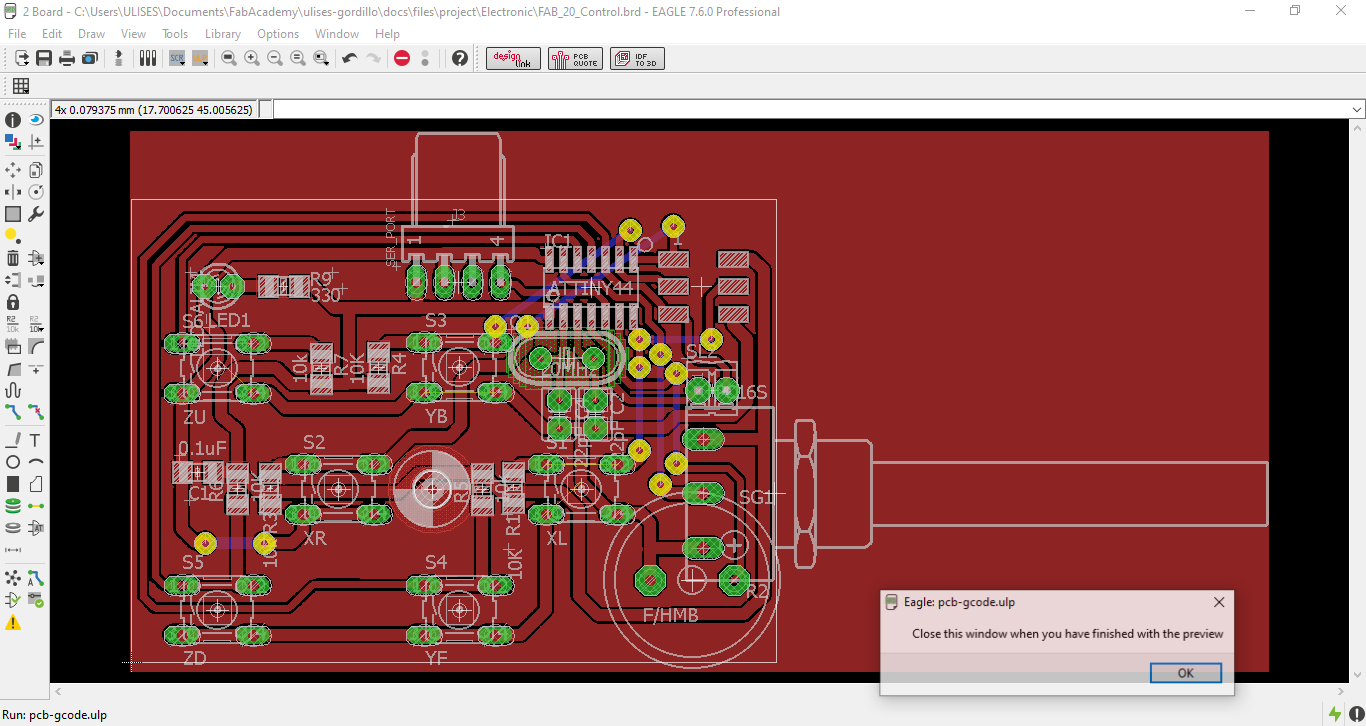Print the board layout

67,59
